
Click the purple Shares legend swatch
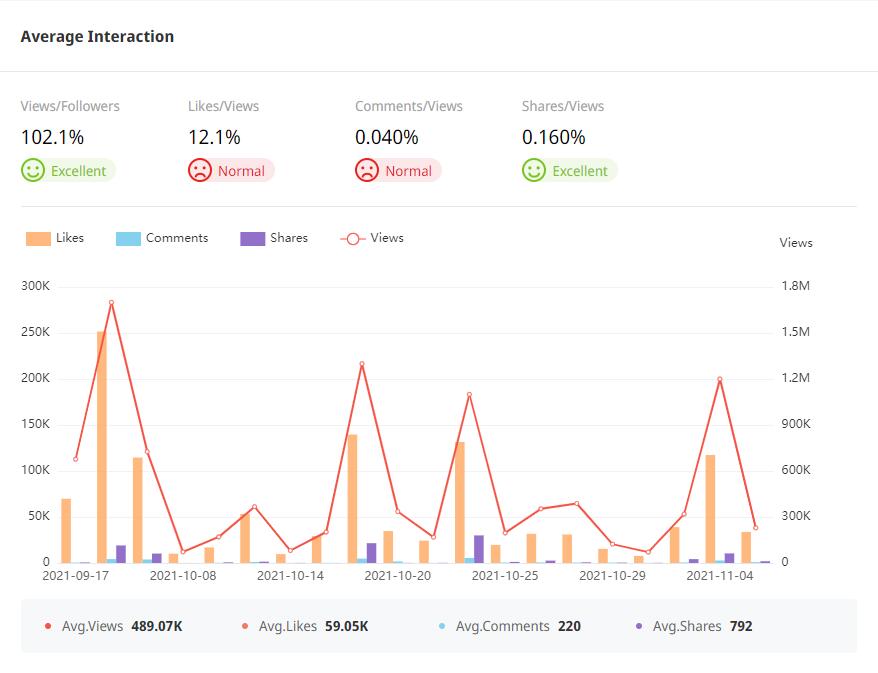[252, 239]
